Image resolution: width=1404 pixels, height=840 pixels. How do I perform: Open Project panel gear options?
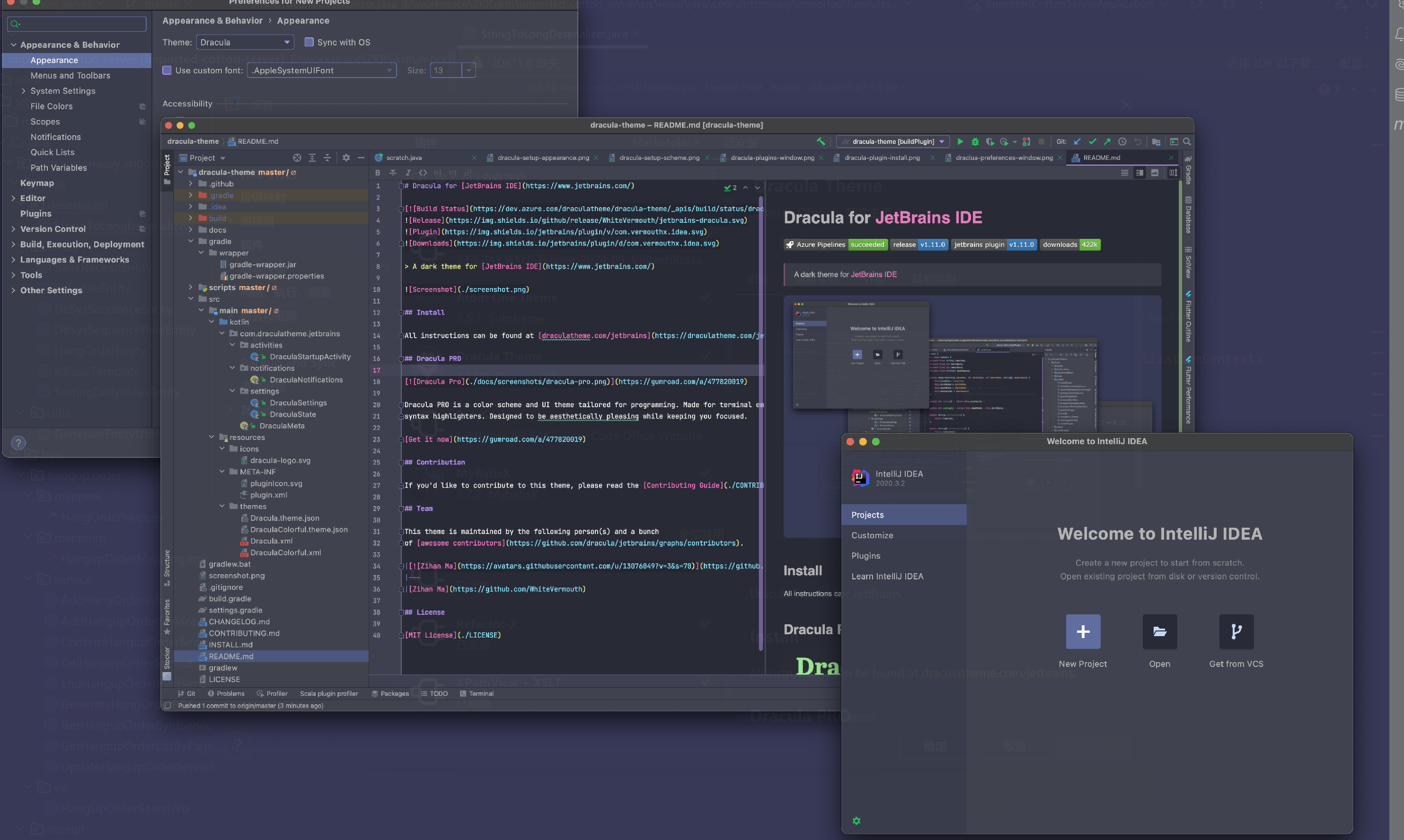click(346, 158)
